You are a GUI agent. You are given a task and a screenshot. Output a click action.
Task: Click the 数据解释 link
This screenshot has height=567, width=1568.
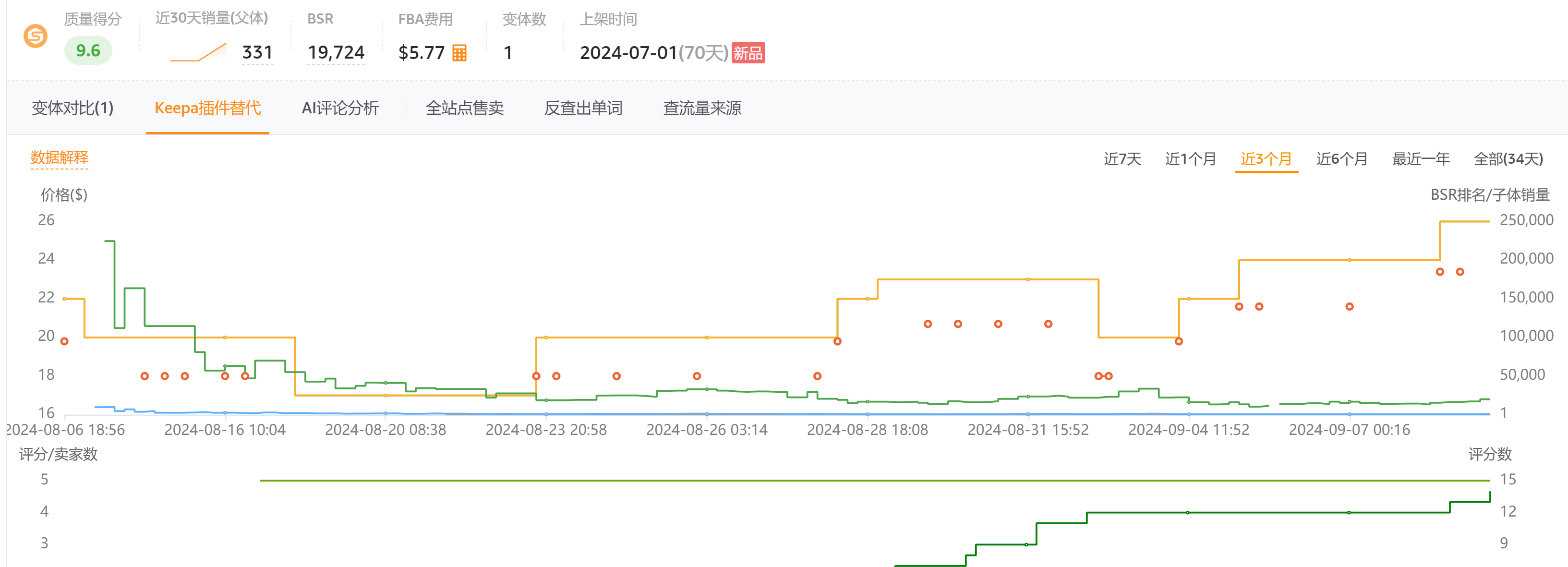point(60,158)
